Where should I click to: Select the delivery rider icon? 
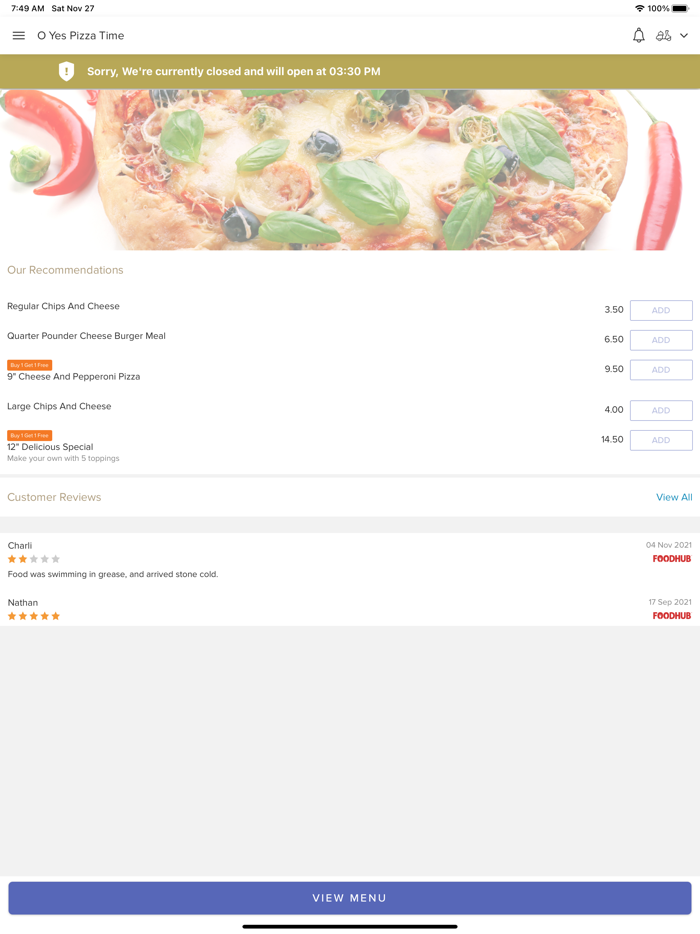point(665,35)
